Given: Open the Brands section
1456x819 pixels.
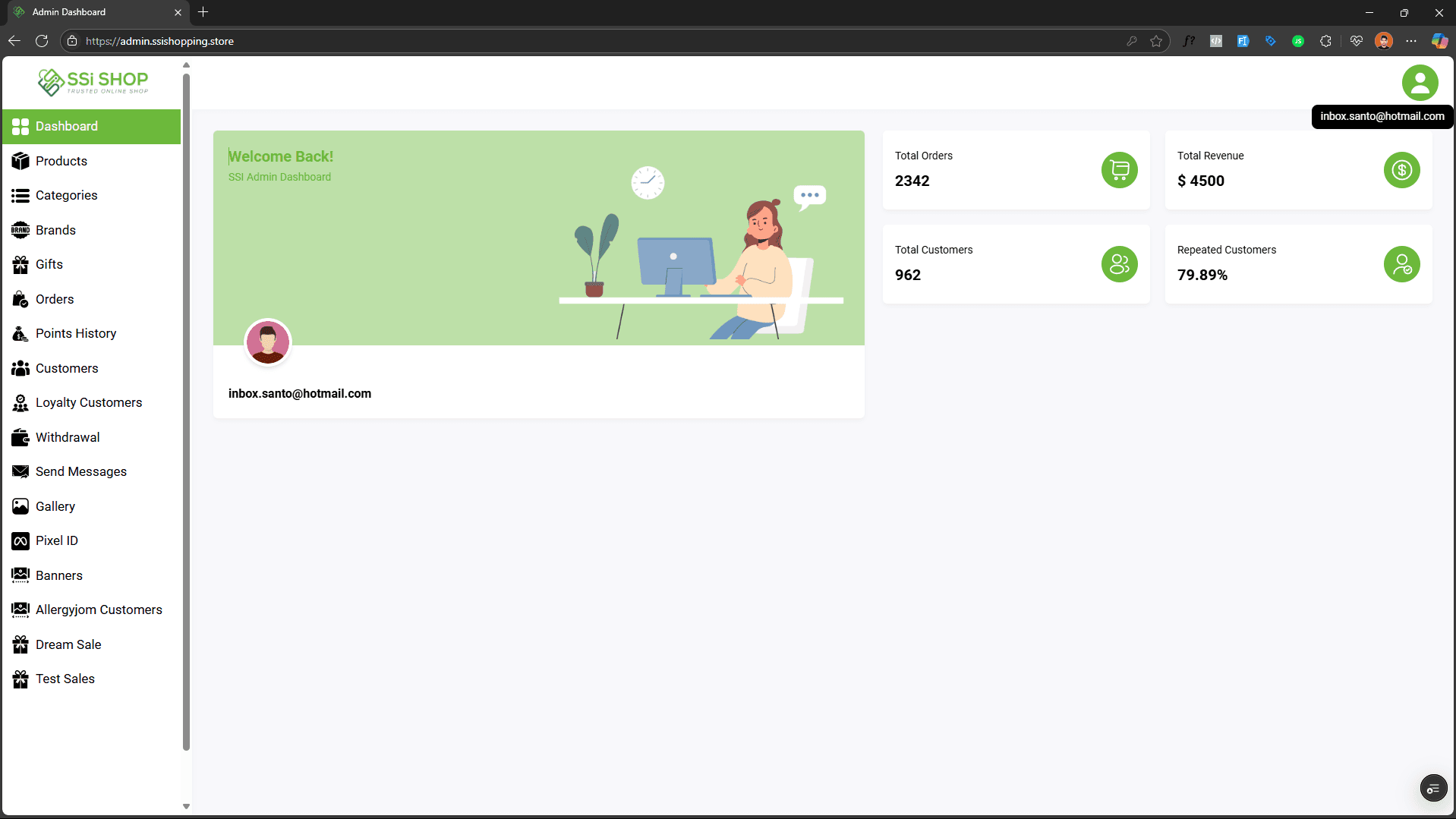Looking at the screenshot, I should tap(55, 230).
